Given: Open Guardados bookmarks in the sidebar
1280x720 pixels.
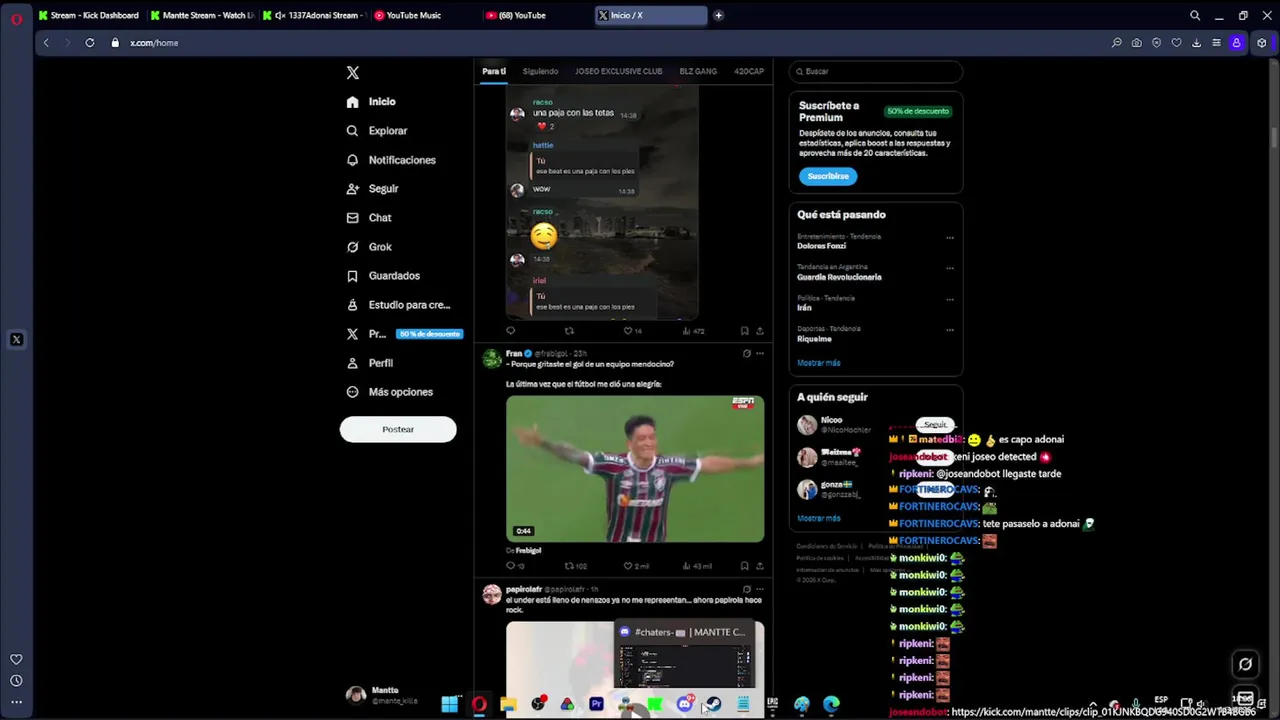Looking at the screenshot, I should coord(383,276).
